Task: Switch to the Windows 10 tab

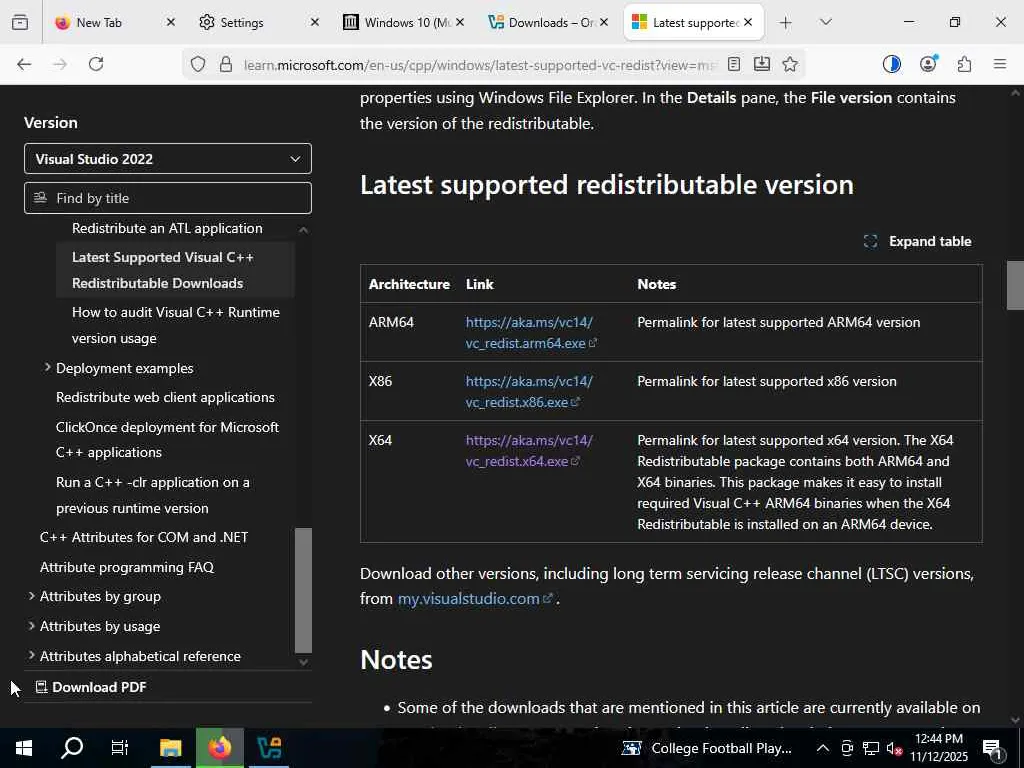Action: click(397, 22)
